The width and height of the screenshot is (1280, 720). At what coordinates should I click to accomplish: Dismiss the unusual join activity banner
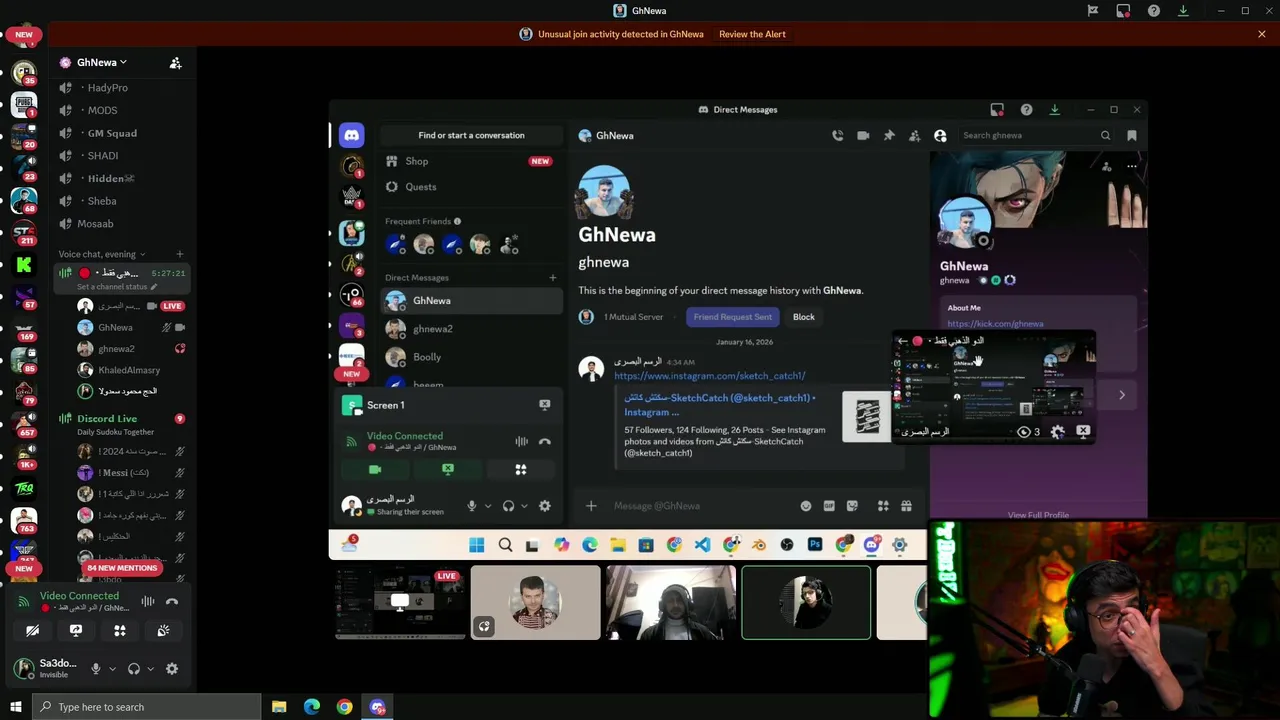click(1262, 34)
